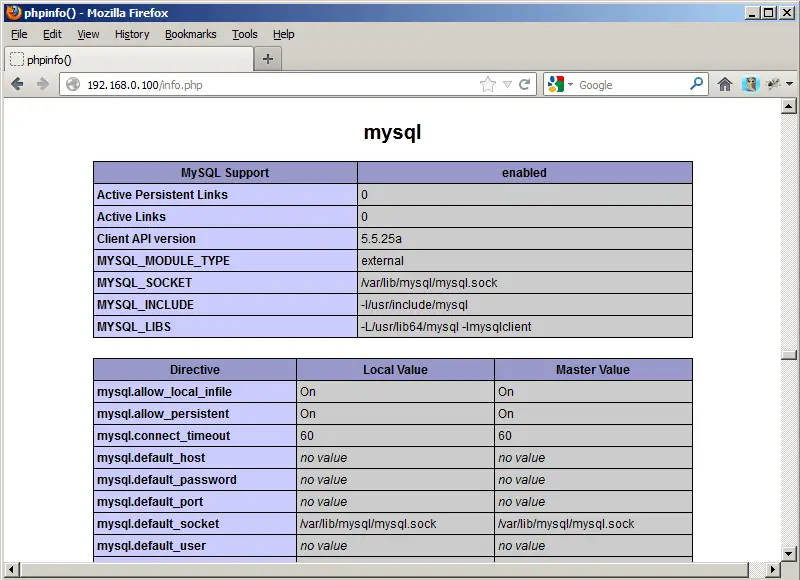Go back with the Back arrow
Screen dimensions: 800x580
pos(17,84)
